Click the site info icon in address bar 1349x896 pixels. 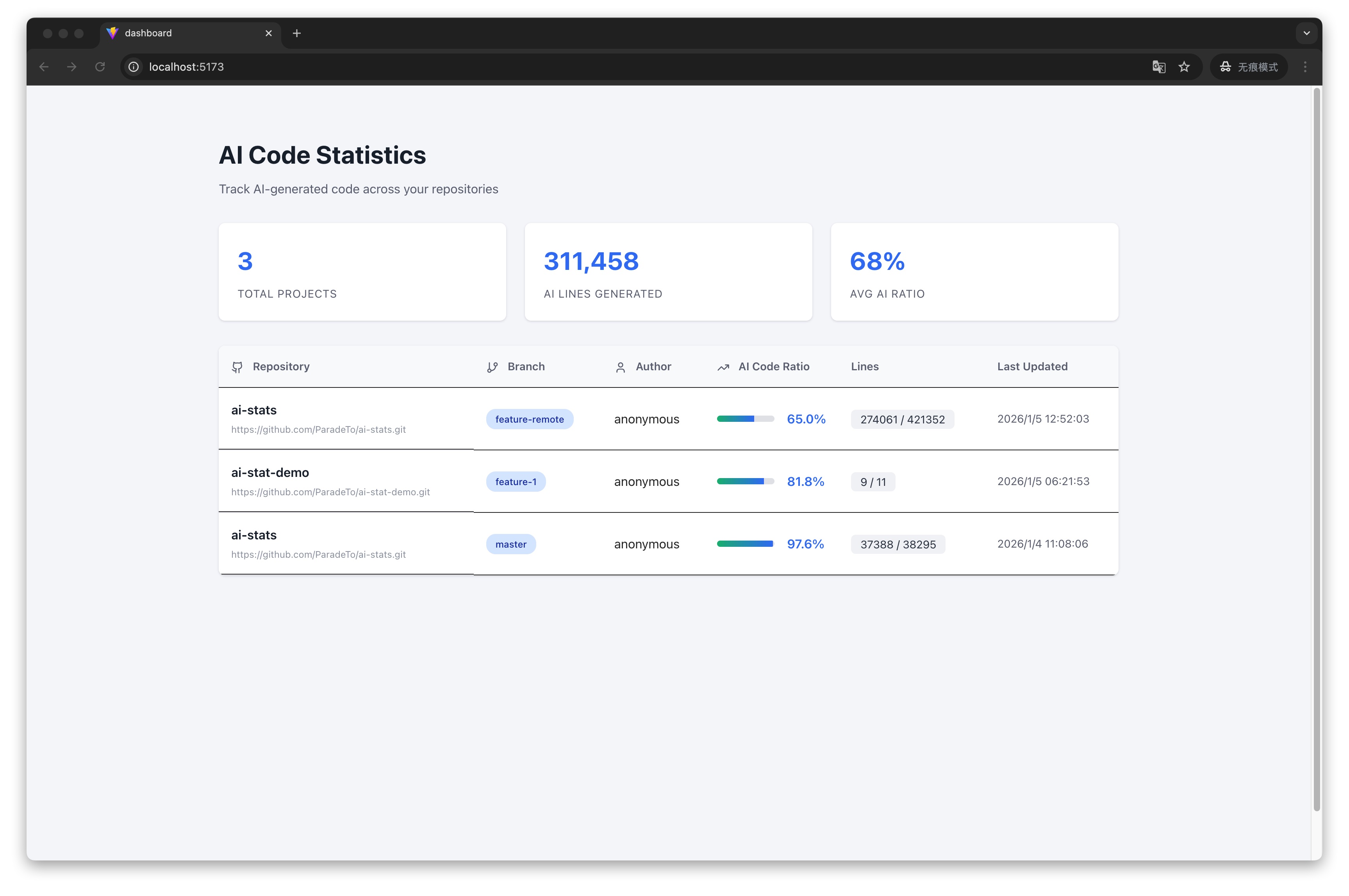(134, 67)
